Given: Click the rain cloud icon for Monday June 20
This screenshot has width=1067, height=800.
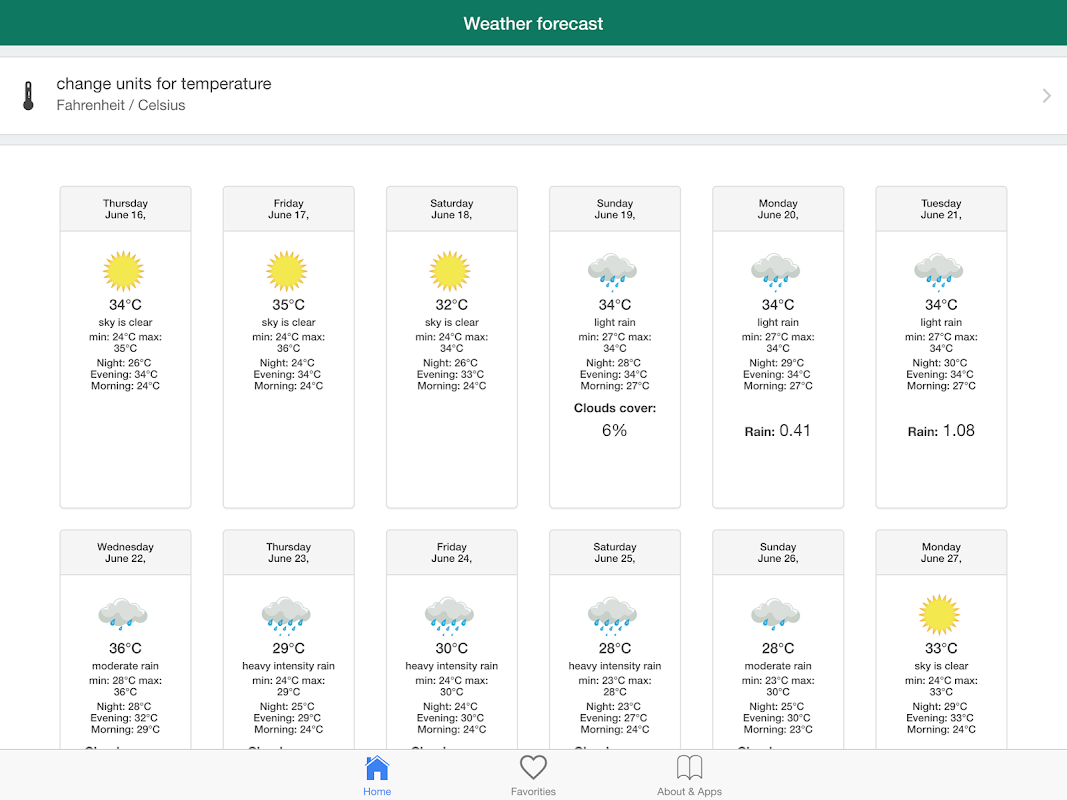Looking at the screenshot, I should [776, 272].
